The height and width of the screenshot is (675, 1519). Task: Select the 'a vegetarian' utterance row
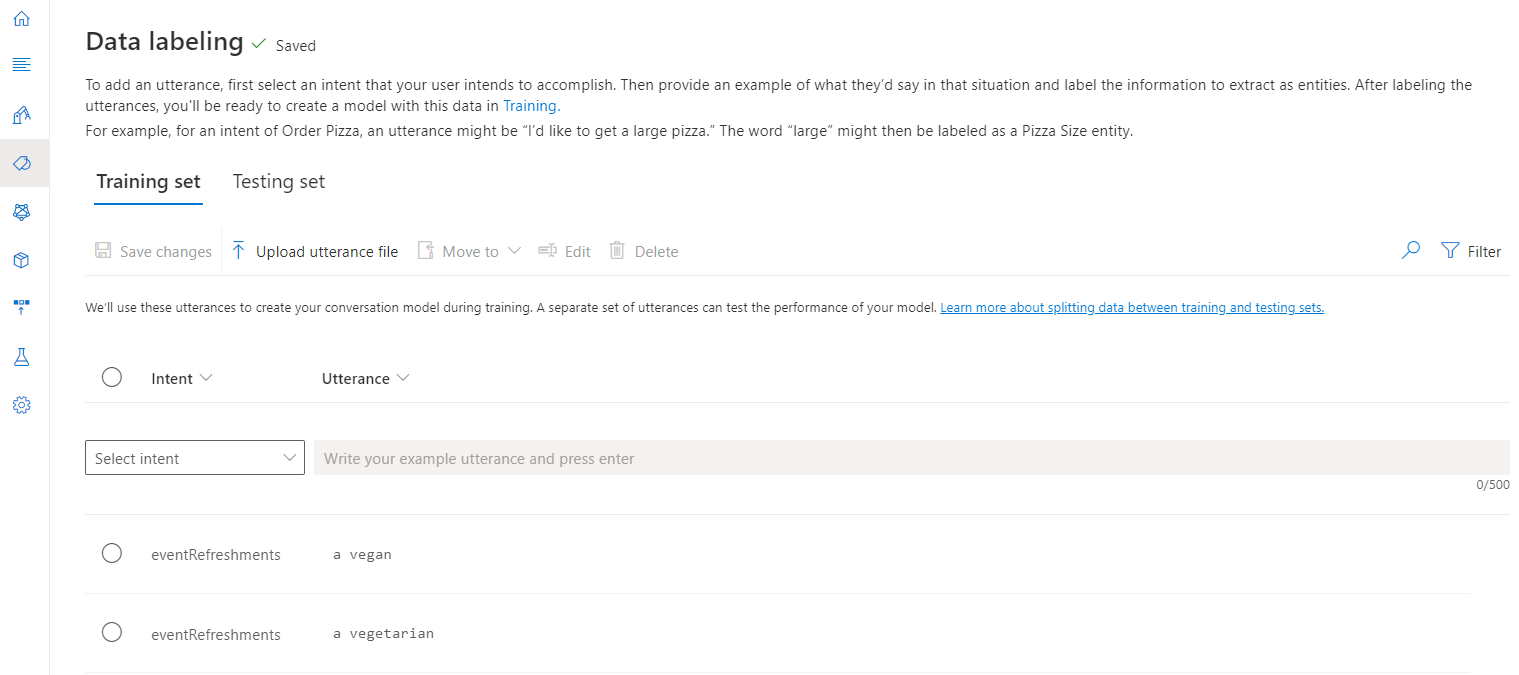111,631
